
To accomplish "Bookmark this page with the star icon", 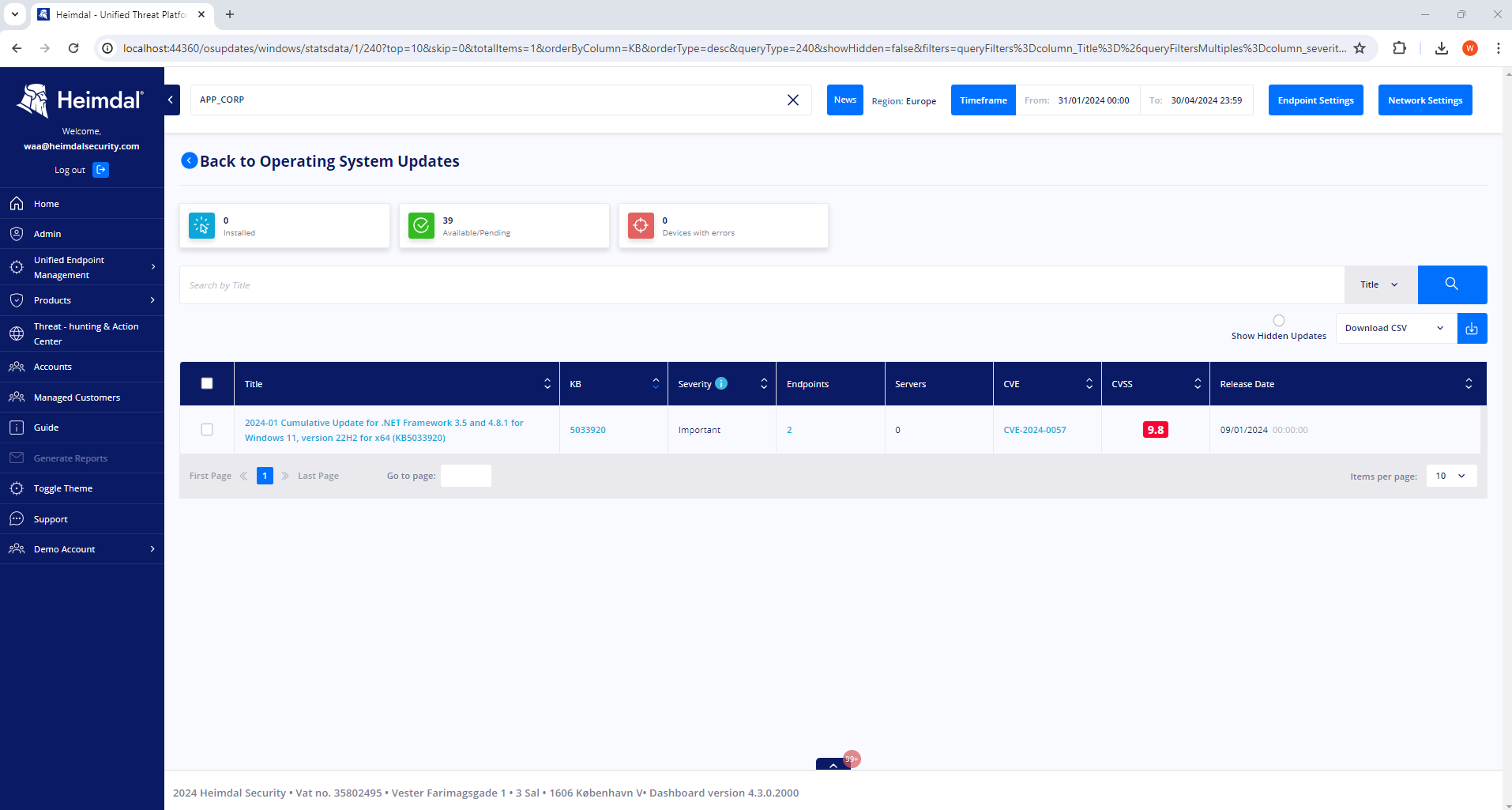I will [1360, 48].
